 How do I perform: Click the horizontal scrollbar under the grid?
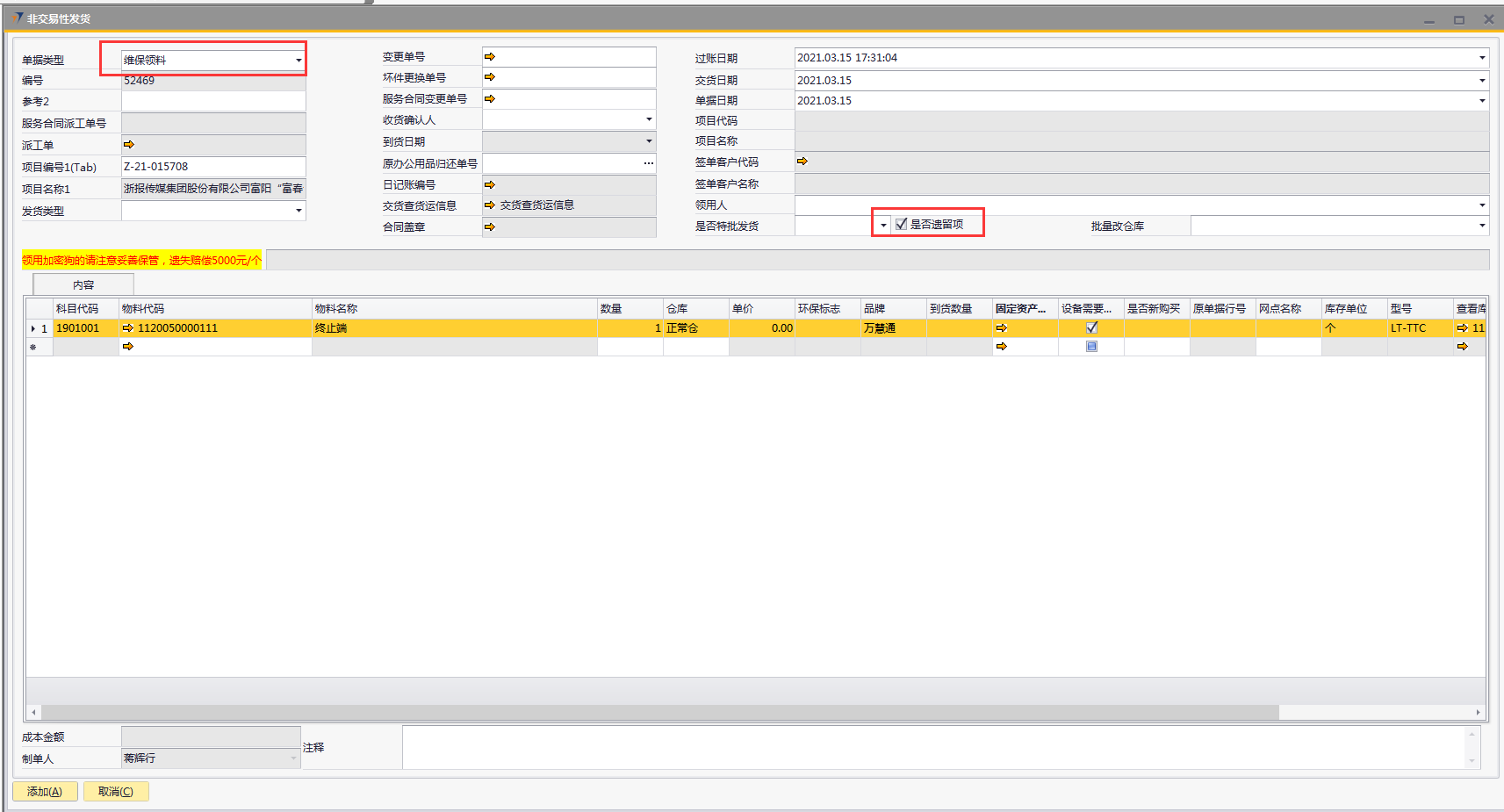(x=658, y=712)
